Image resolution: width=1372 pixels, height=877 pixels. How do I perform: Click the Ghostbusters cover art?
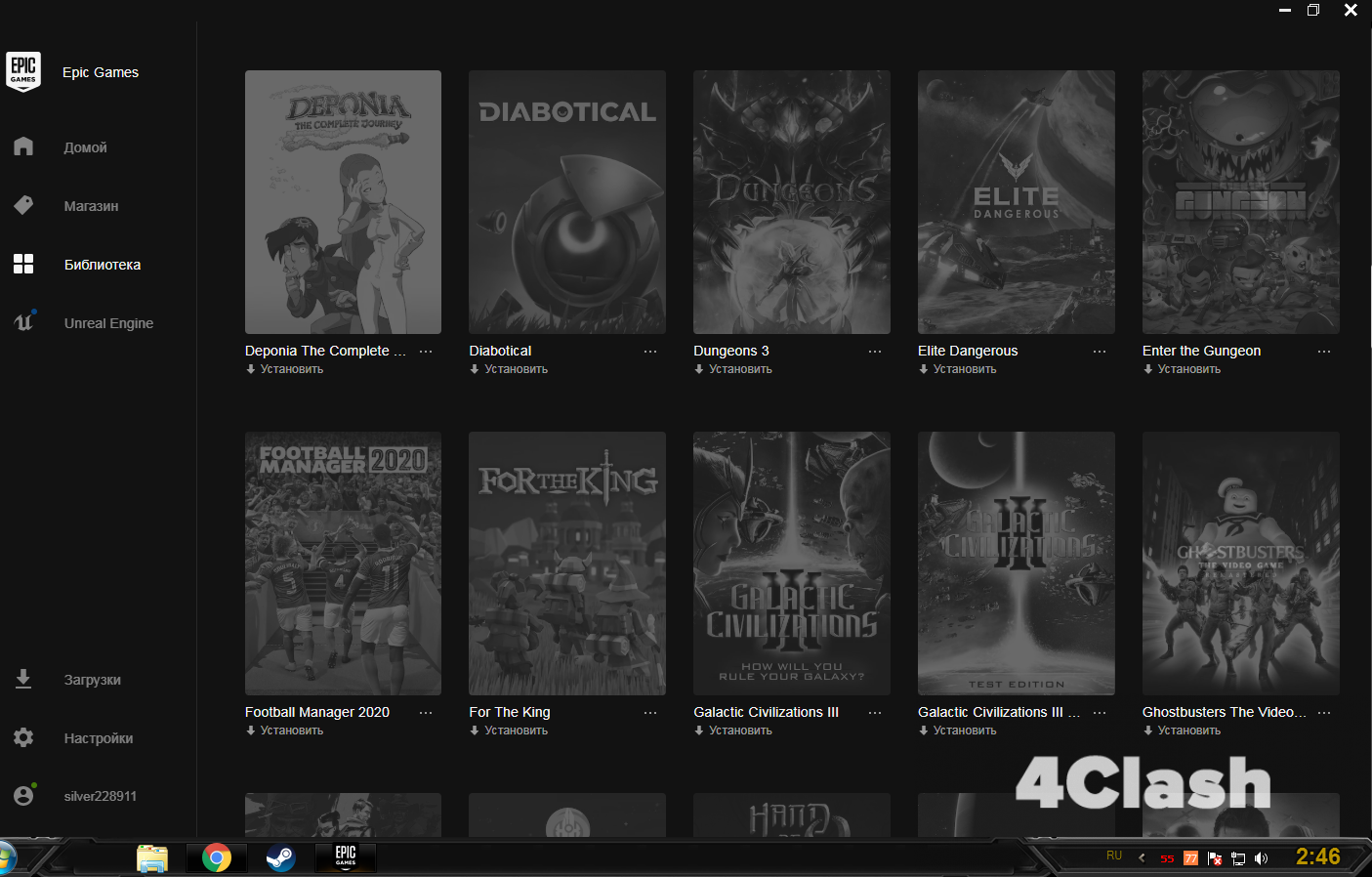tap(1241, 564)
